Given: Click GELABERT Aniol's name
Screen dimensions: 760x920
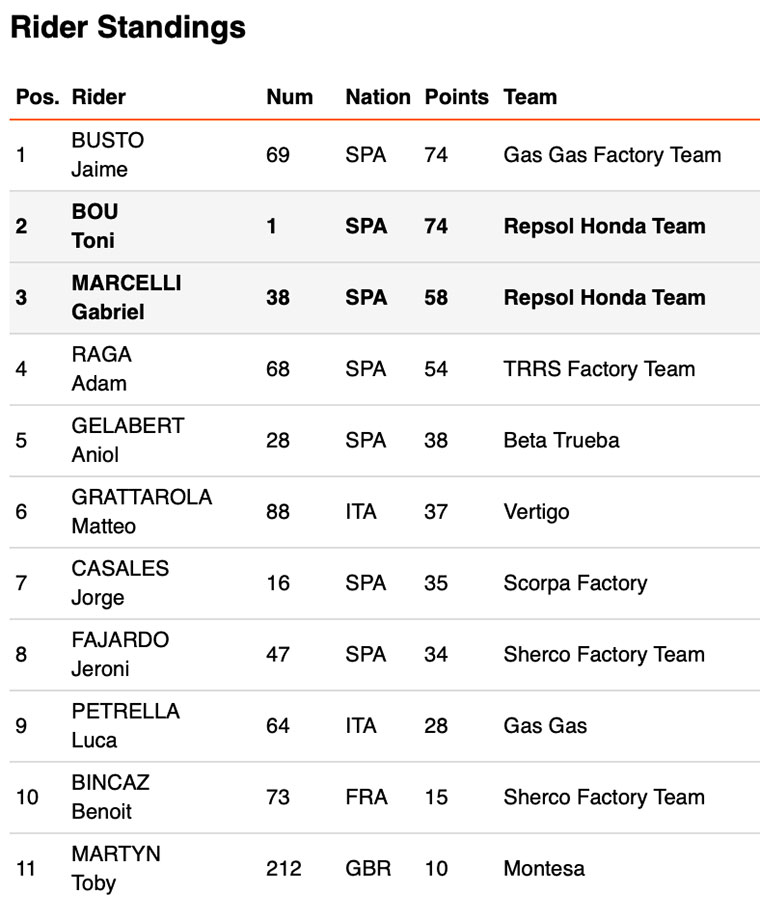Looking at the screenshot, I should (x=127, y=440).
